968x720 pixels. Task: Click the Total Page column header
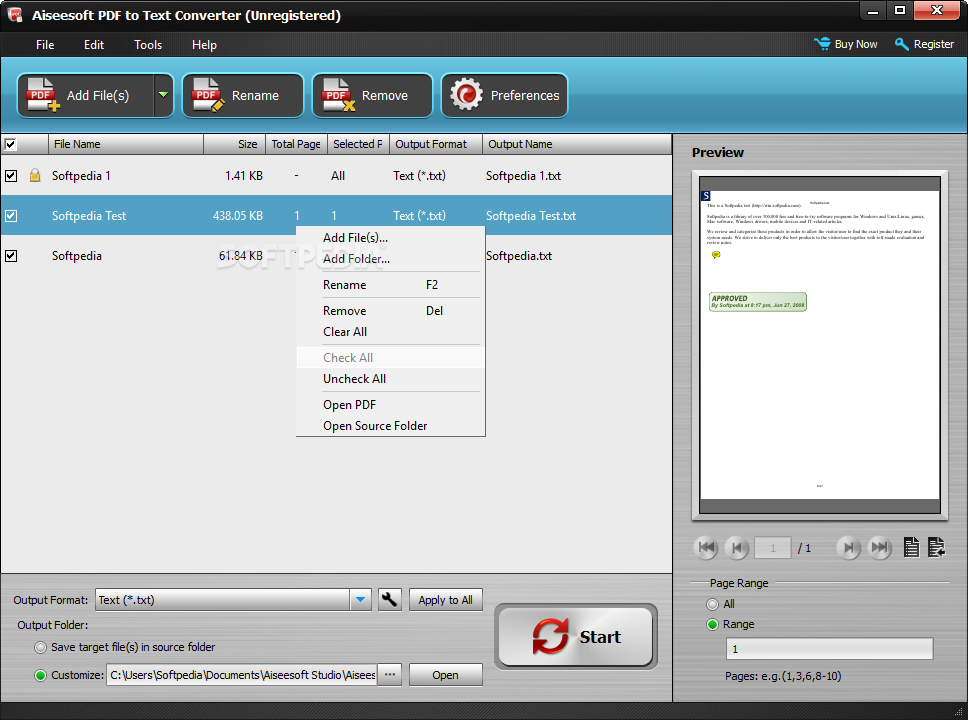point(296,144)
